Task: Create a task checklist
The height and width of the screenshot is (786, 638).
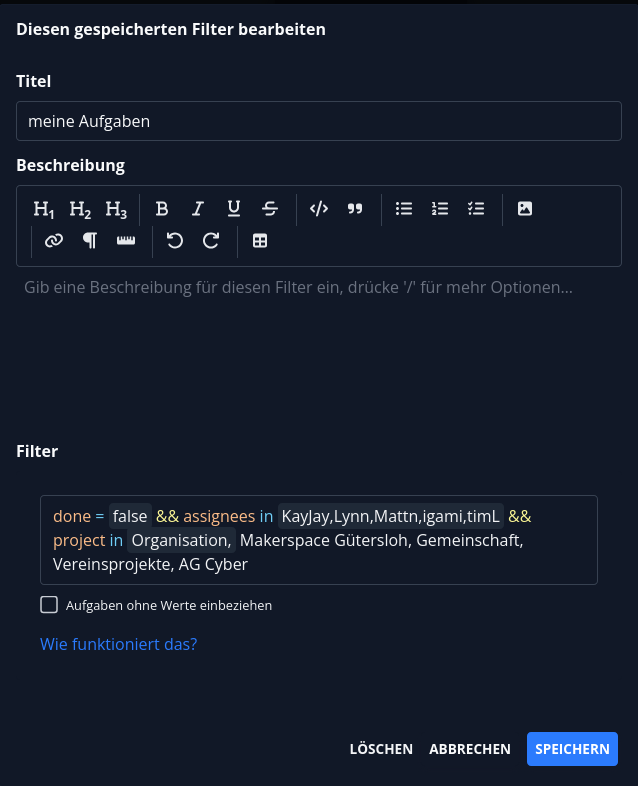Action: pyautogui.click(x=476, y=209)
